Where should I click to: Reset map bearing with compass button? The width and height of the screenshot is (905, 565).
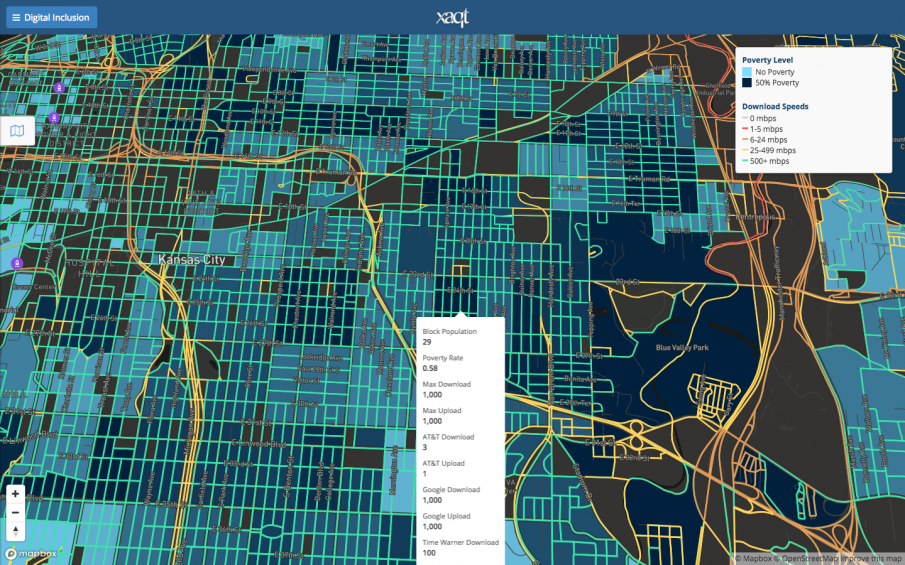(16, 531)
